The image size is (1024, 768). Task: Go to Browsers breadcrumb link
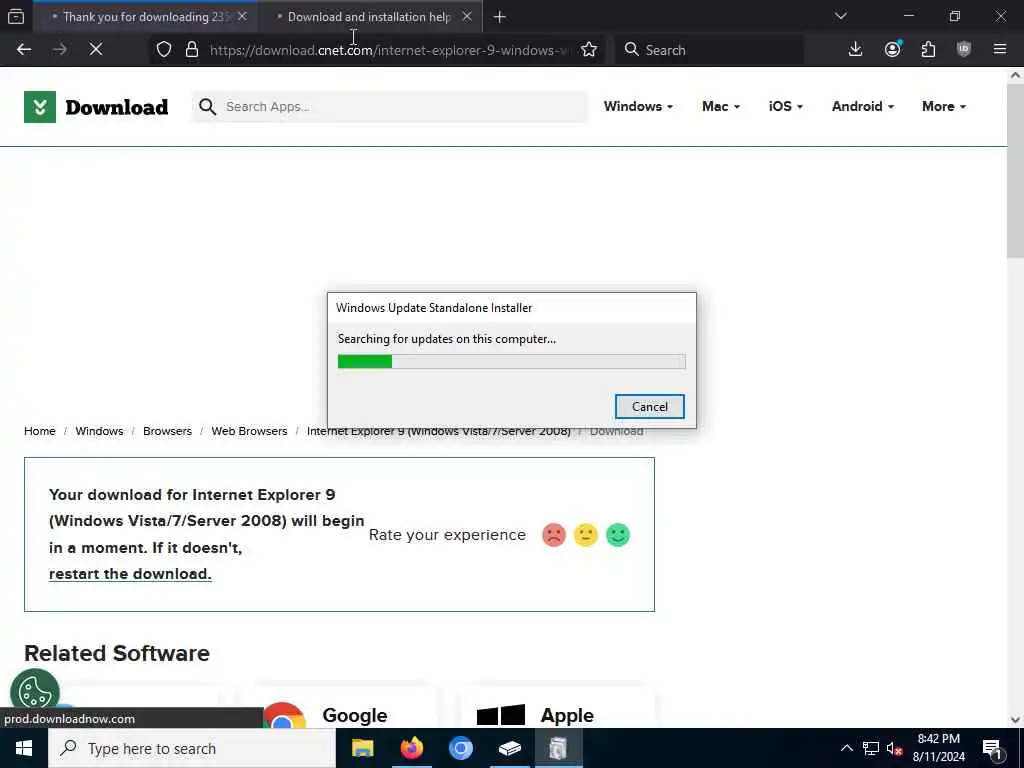point(167,431)
